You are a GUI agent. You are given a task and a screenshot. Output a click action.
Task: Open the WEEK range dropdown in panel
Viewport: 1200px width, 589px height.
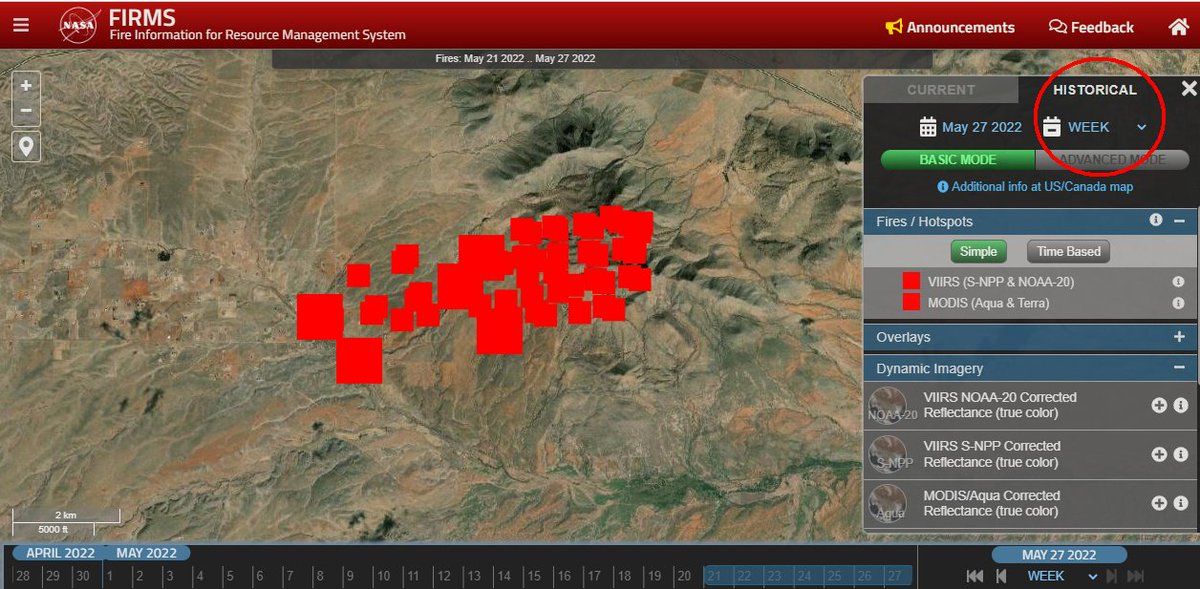(1107, 127)
